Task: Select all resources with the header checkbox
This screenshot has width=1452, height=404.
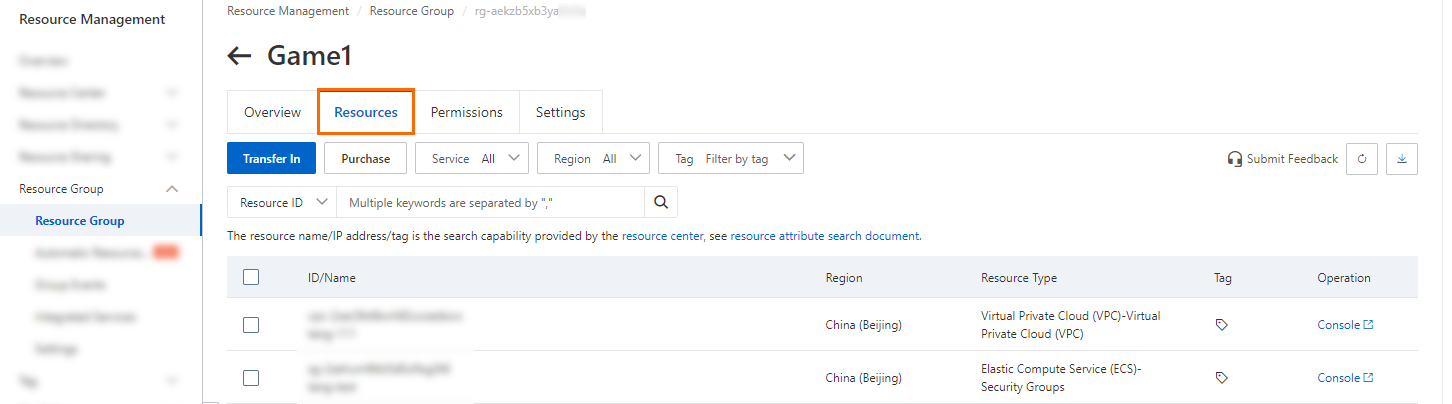Action: pyautogui.click(x=251, y=277)
